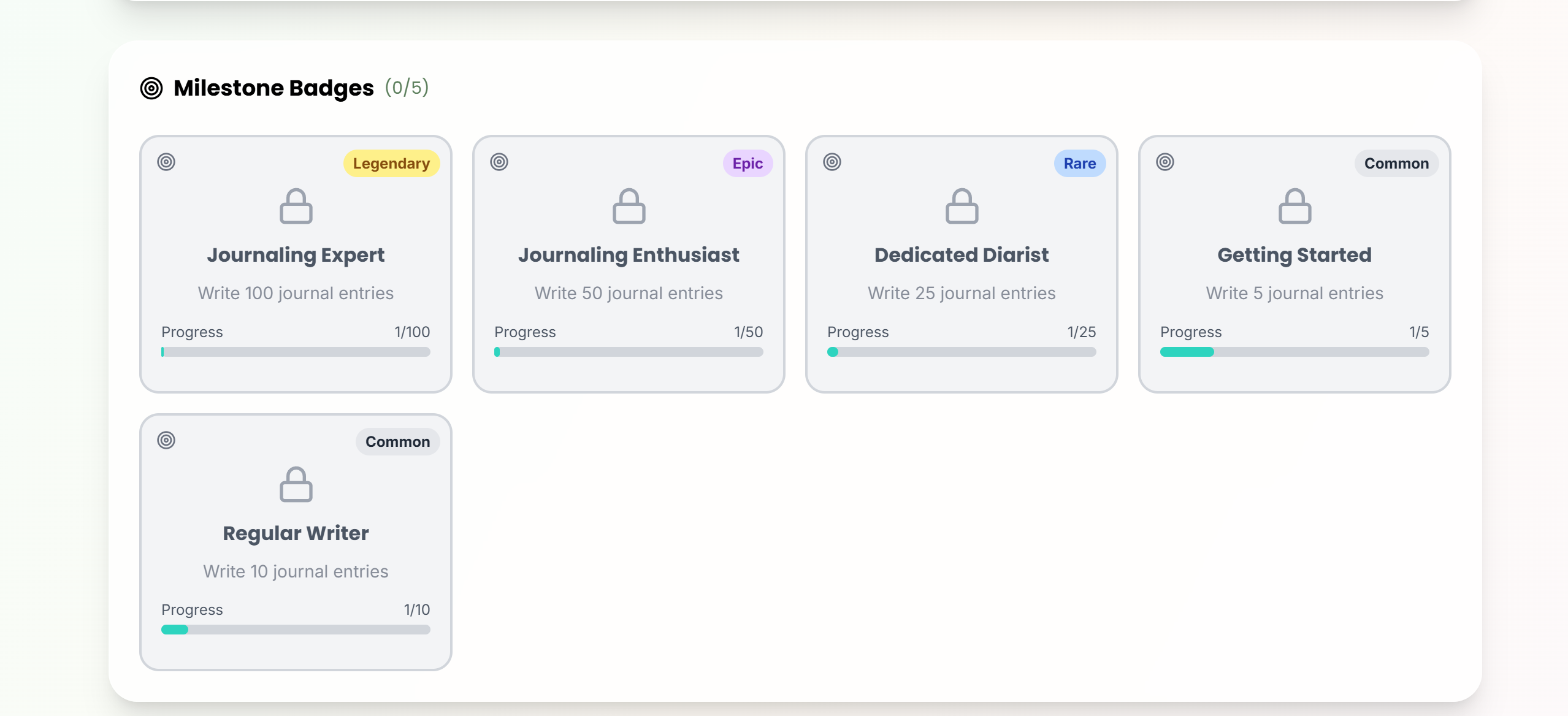Click target icon on Getting Started card
Image resolution: width=1568 pixels, height=716 pixels.
click(x=1165, y=162)
